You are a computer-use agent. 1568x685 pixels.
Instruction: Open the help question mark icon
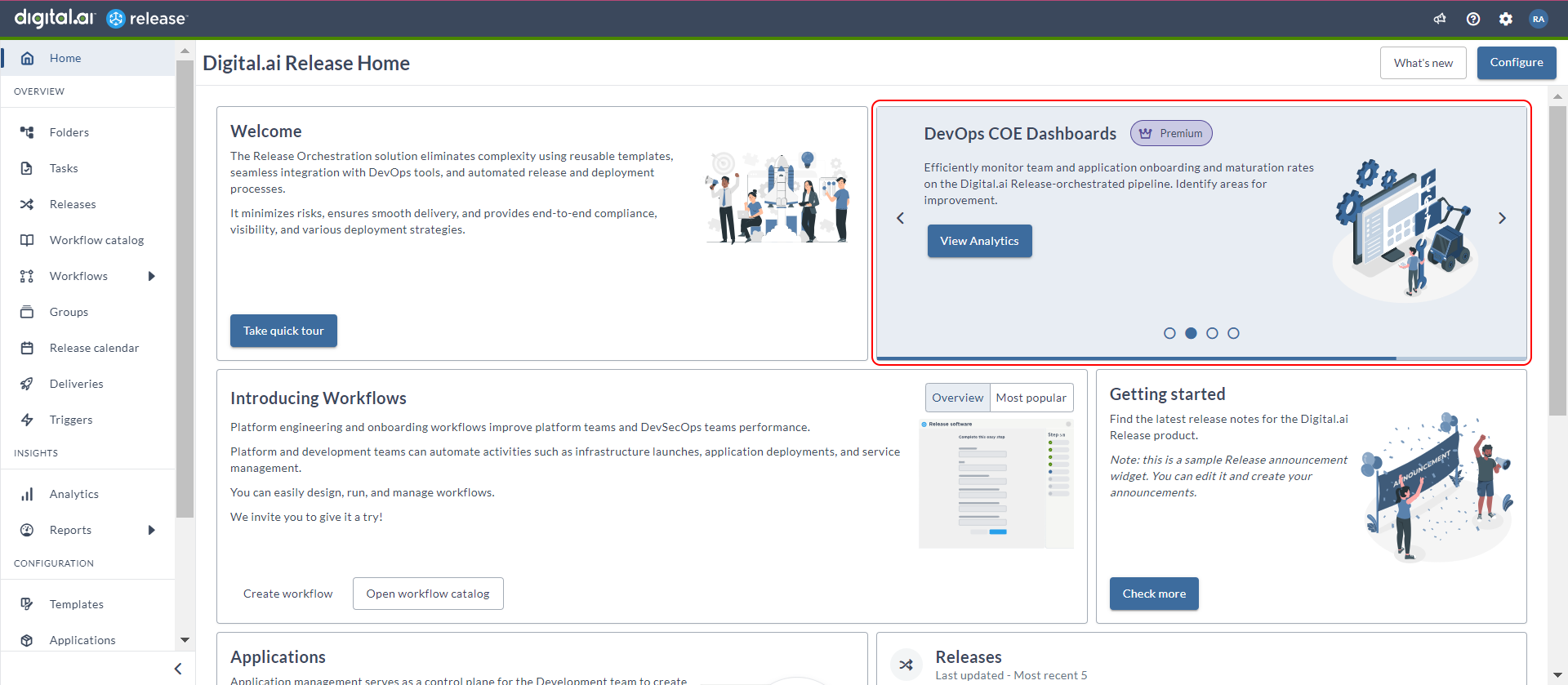[x=1473, y=19]
